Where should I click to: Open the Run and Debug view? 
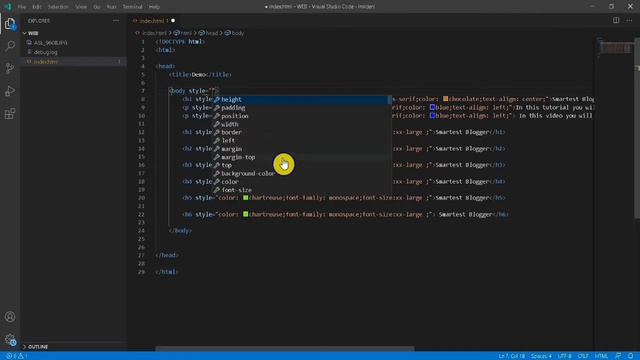point(10,91)
